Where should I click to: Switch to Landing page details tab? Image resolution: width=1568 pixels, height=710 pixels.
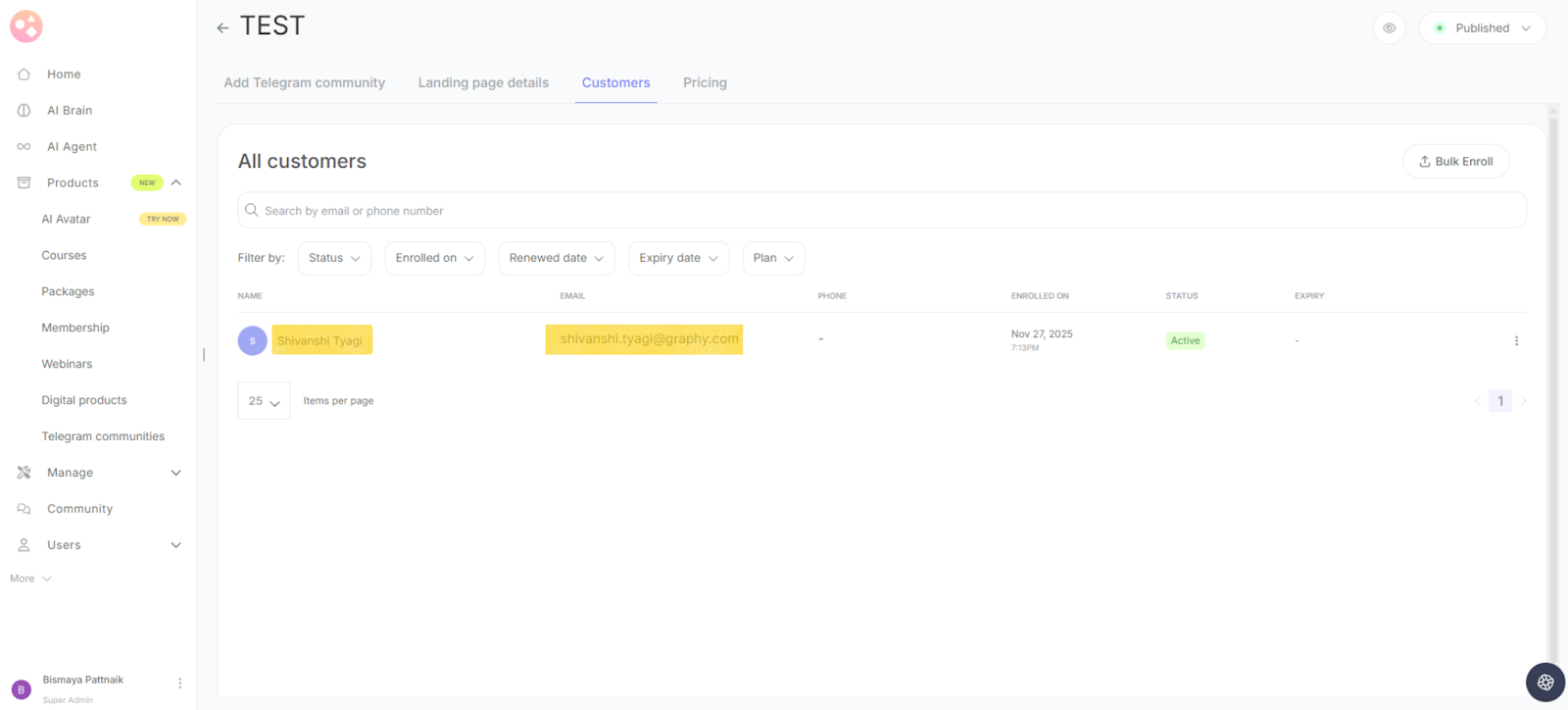tap(483, 83)
